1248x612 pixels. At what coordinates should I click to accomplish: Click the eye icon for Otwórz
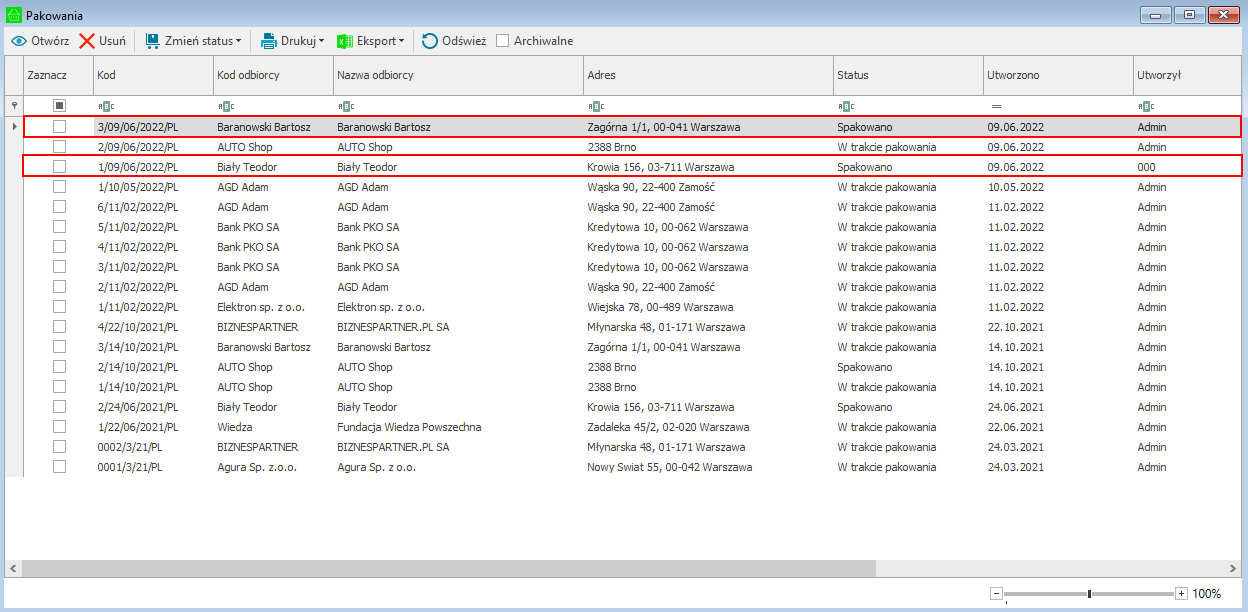(18, 41)
